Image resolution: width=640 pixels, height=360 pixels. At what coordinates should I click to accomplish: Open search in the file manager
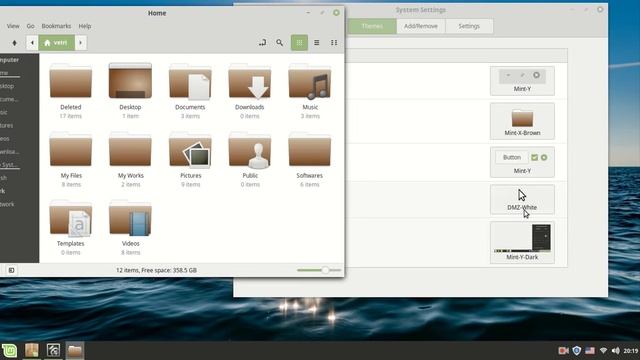[x=280, y=42]
